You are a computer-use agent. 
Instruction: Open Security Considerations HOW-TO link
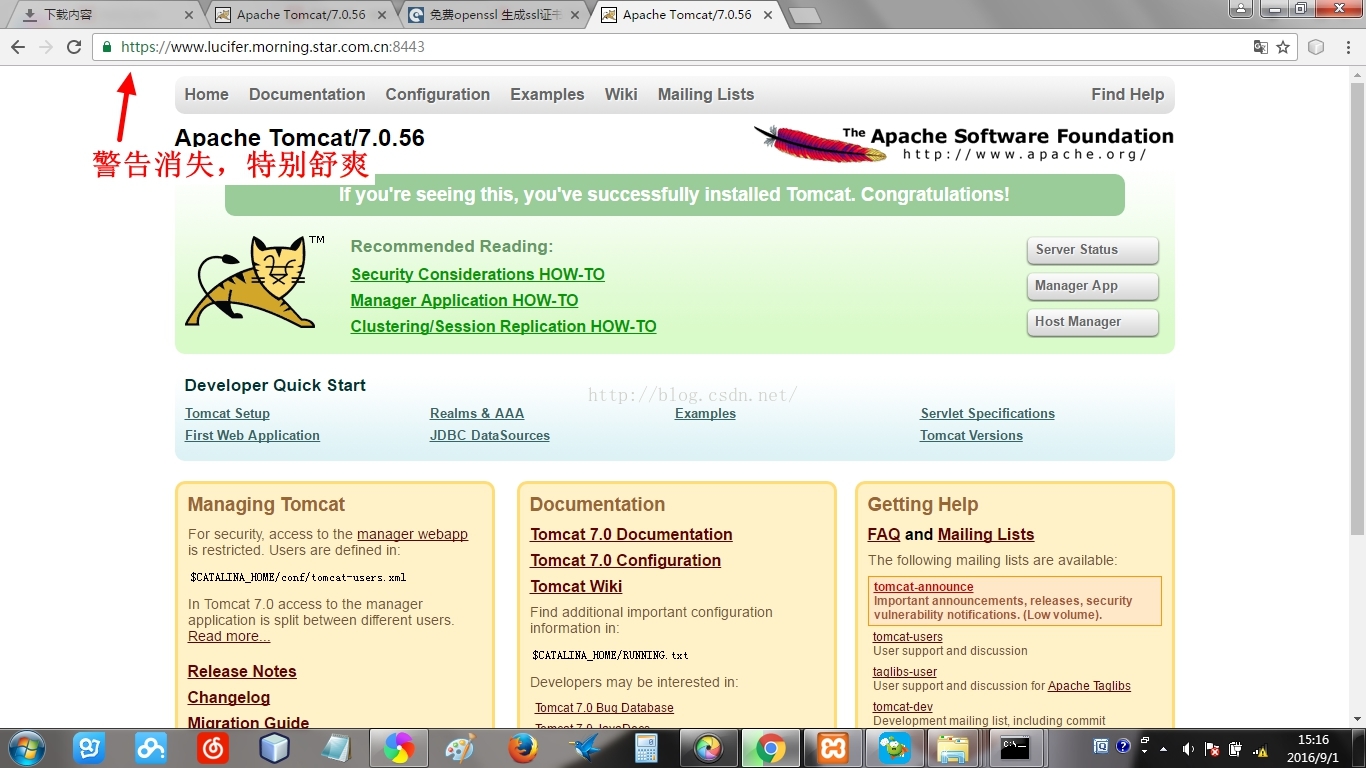[478, 274]
